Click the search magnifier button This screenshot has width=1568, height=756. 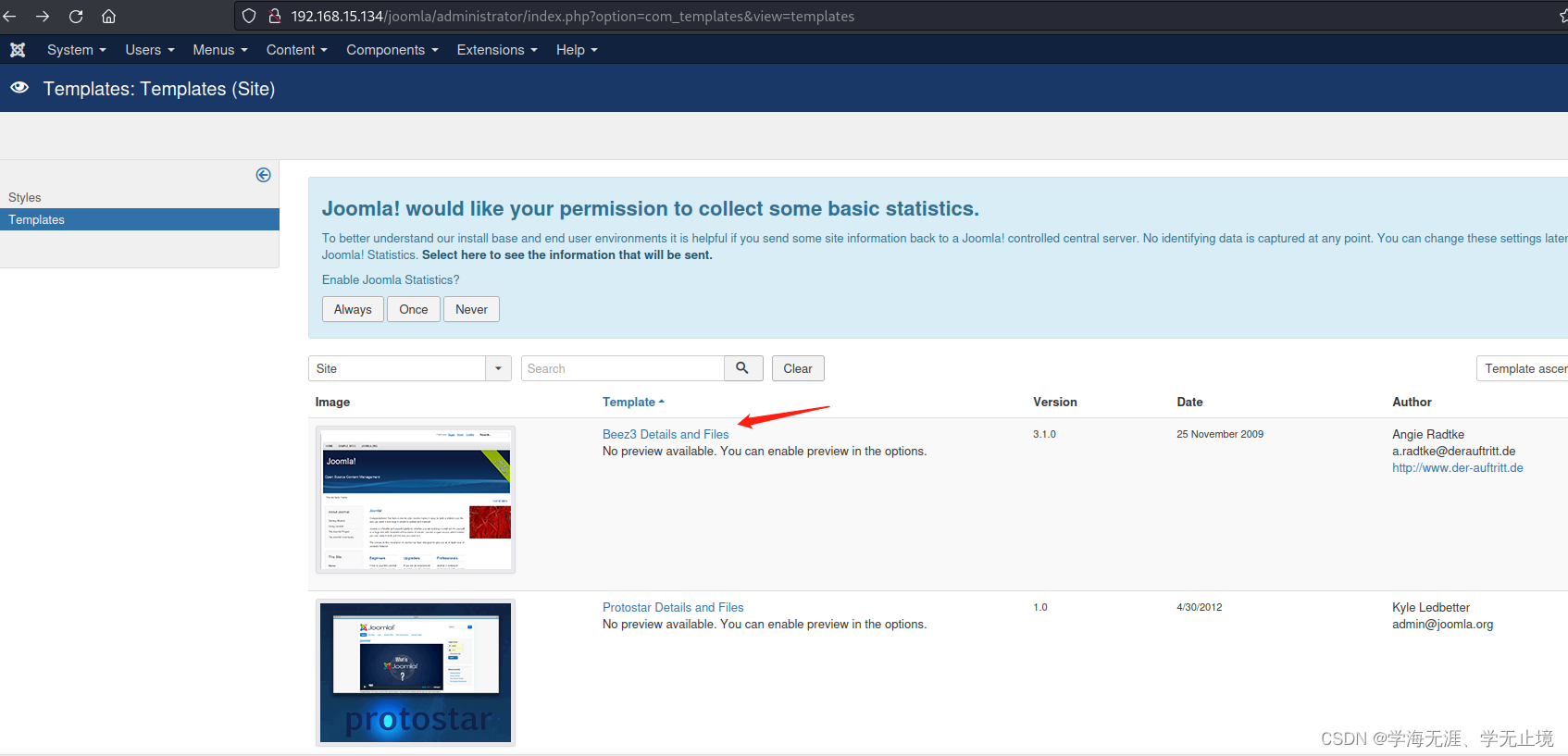coord(743,368)
